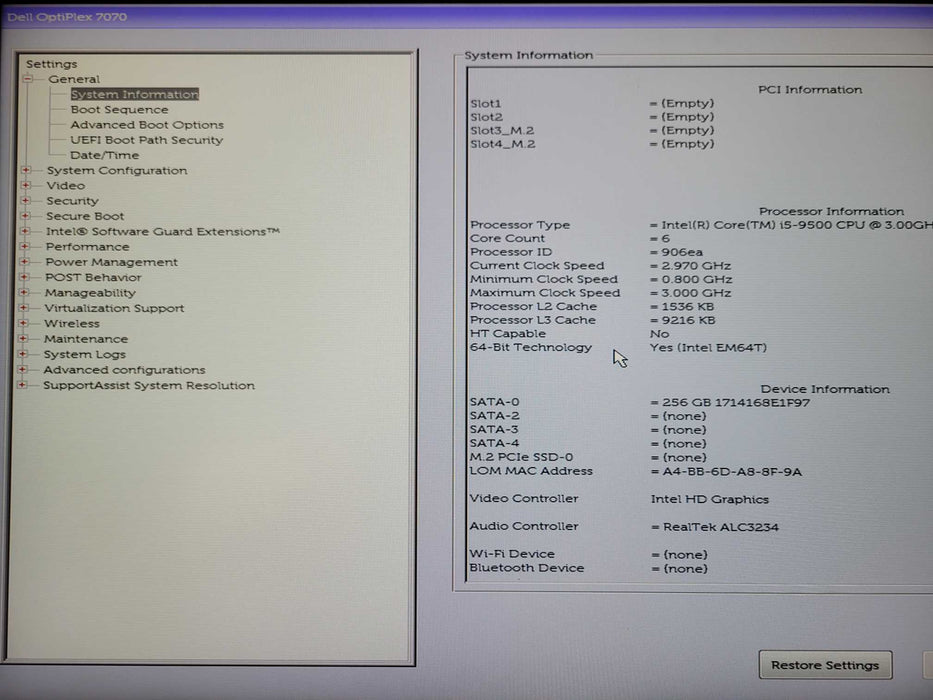Open Advanced Boot Options
This screenshot has width=933, height=700.
tap(147, 125)
